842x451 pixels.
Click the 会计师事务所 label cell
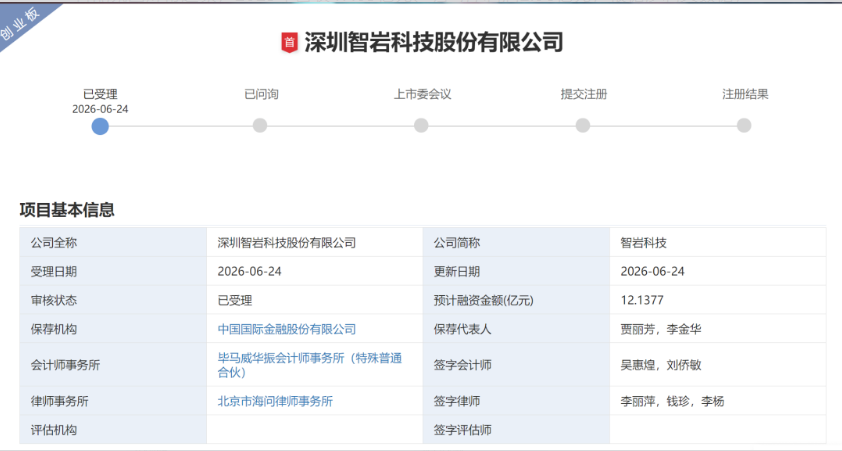(113, 365)
